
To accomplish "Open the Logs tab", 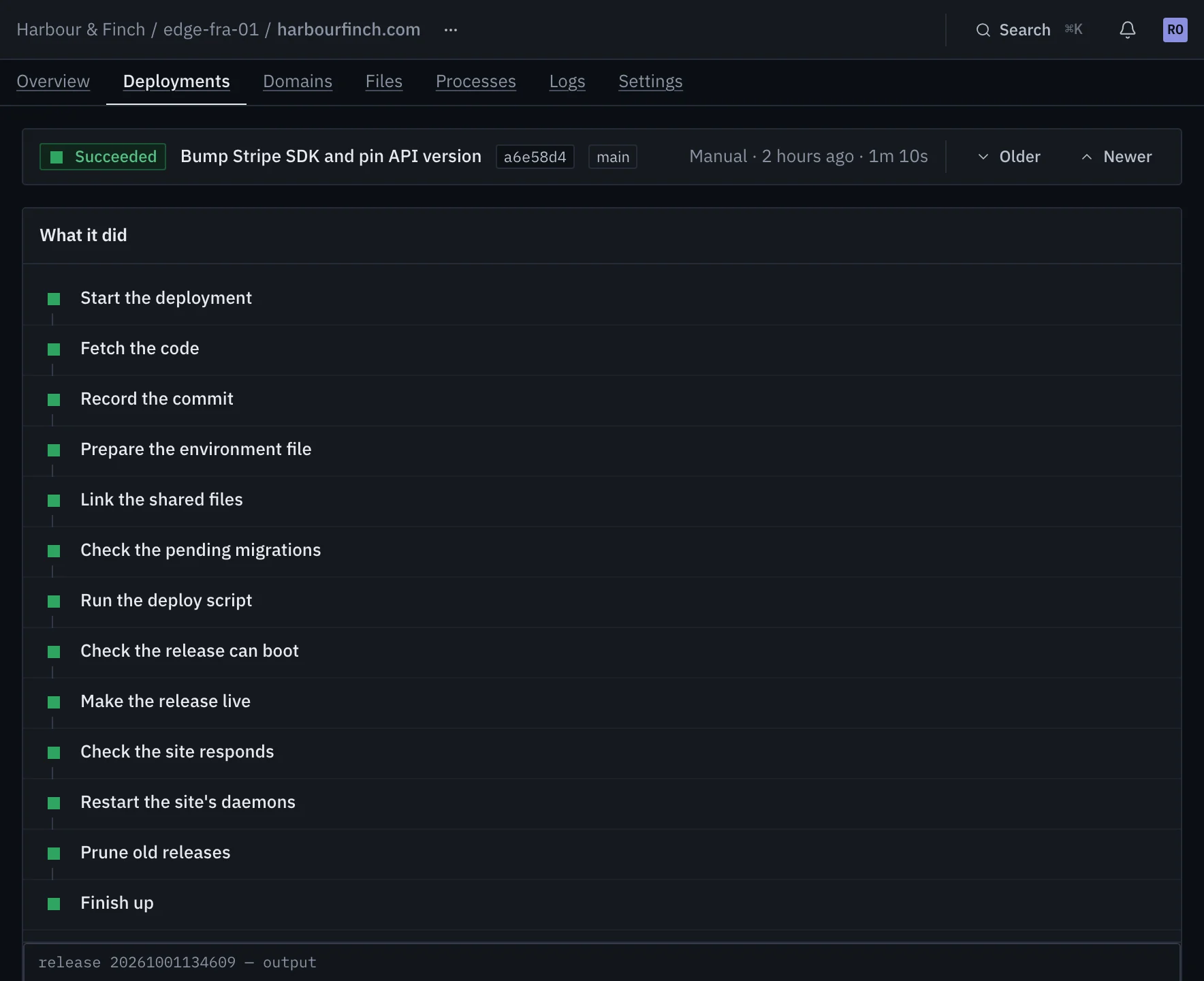I will pos(567,82).
